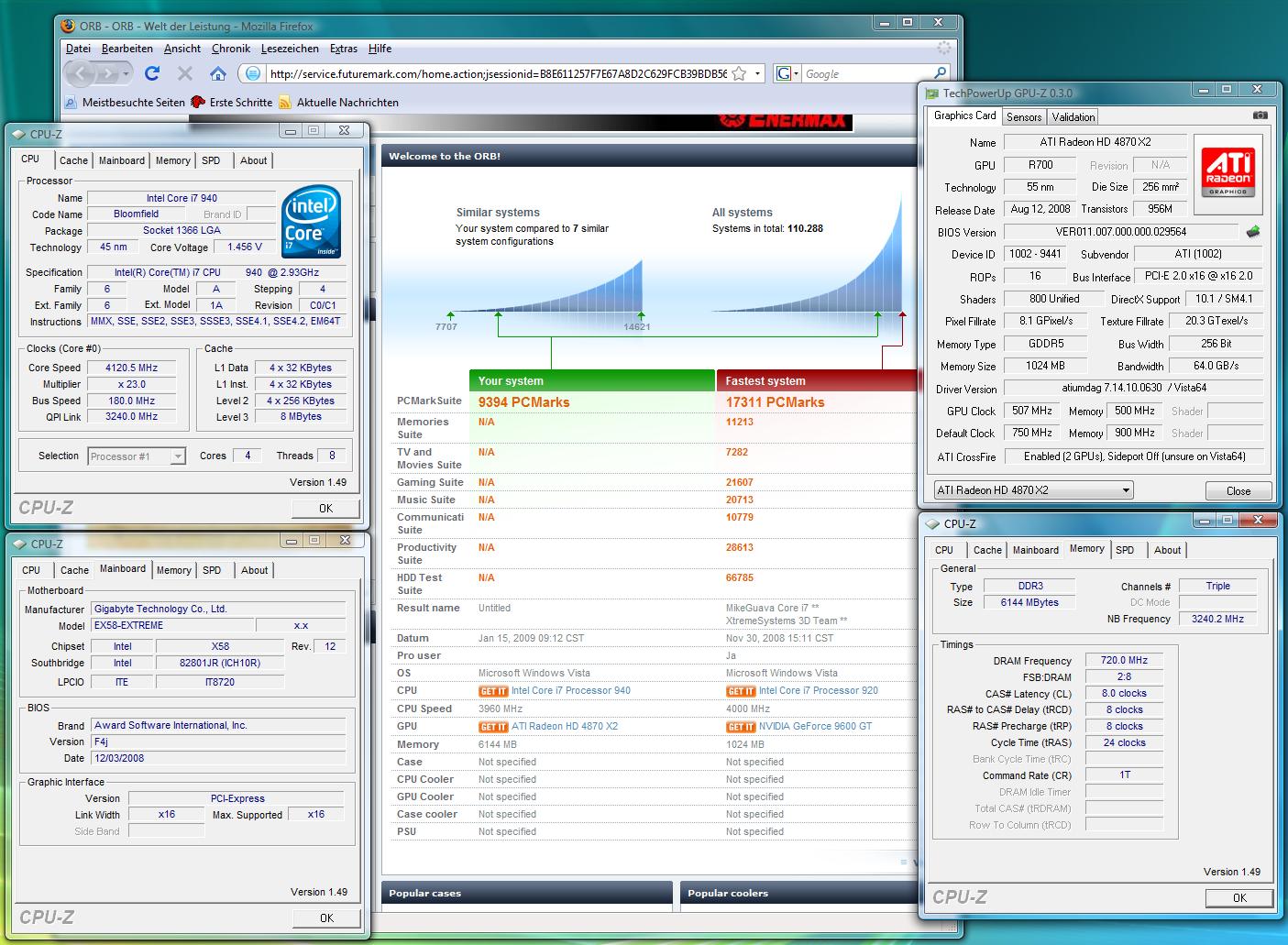Click mainboard model EX58-EXTREME field
Screen dimensions: 1288x945
tap(171, 626)
